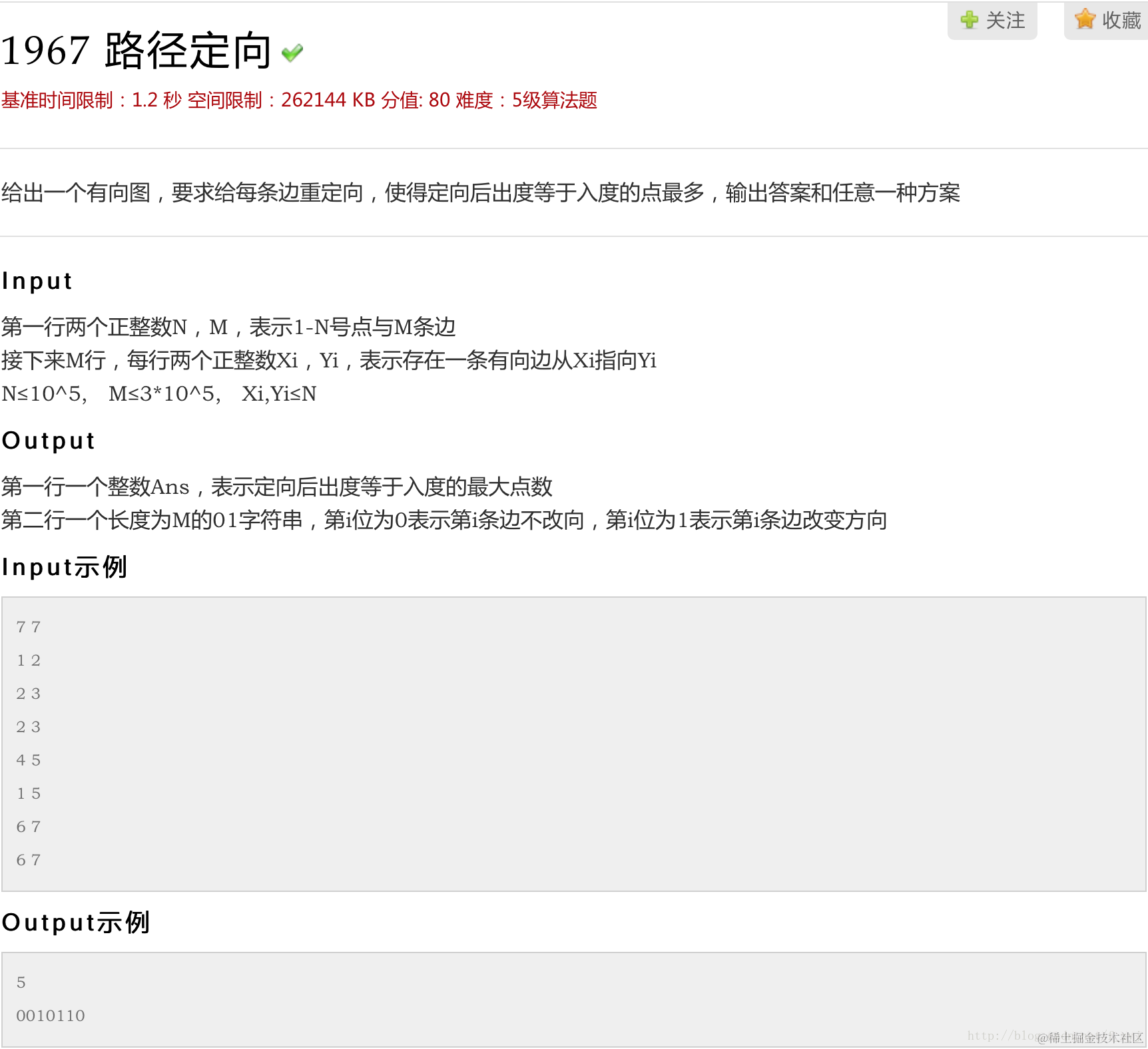Viewport: 1148px width, 1049px height.
Task: Add to favorites via 收藏 button label
Action: pyautogui.click(x=1121, y=21)
